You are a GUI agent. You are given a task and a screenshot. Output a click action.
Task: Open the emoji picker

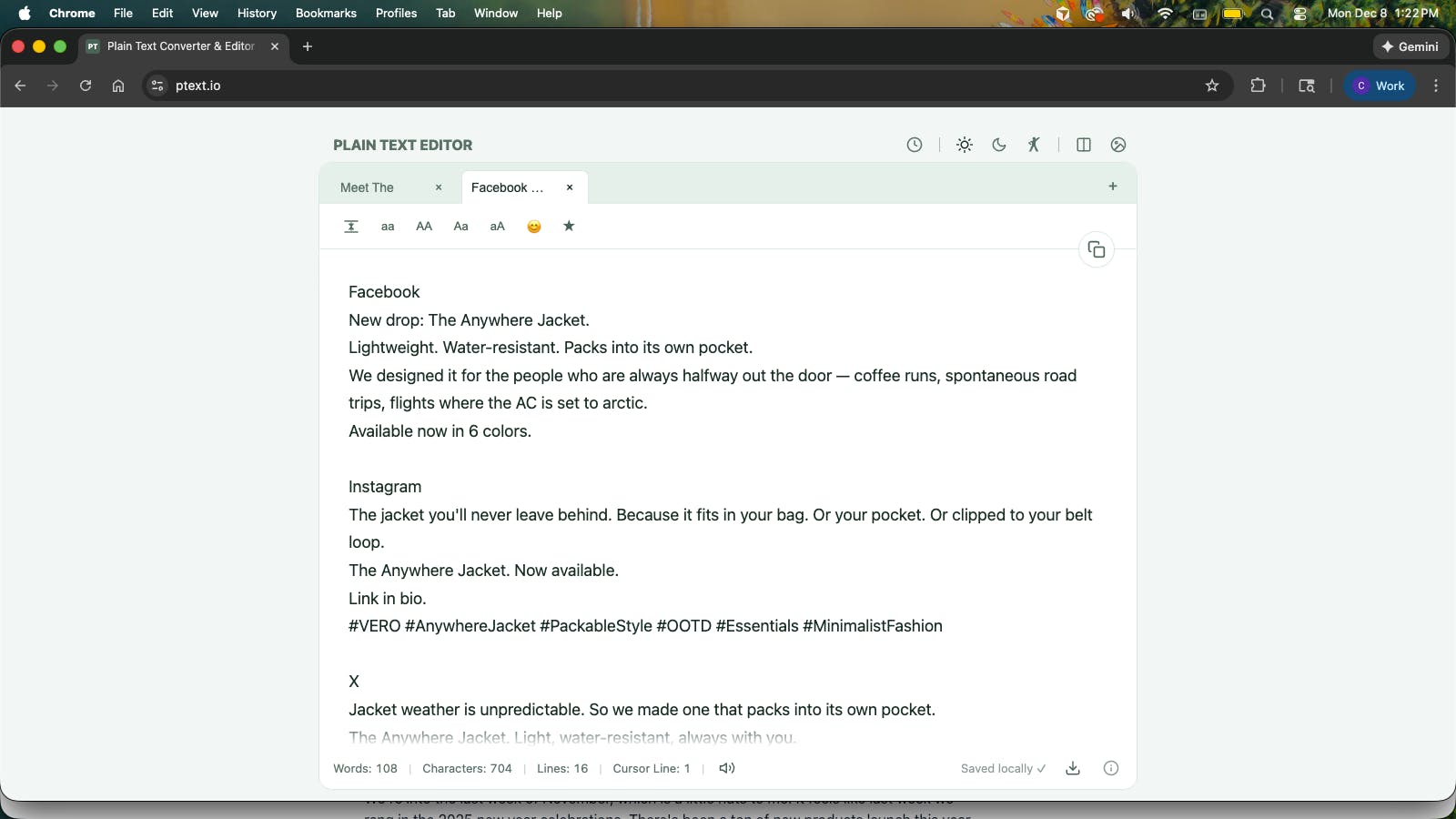coord(534,227)
